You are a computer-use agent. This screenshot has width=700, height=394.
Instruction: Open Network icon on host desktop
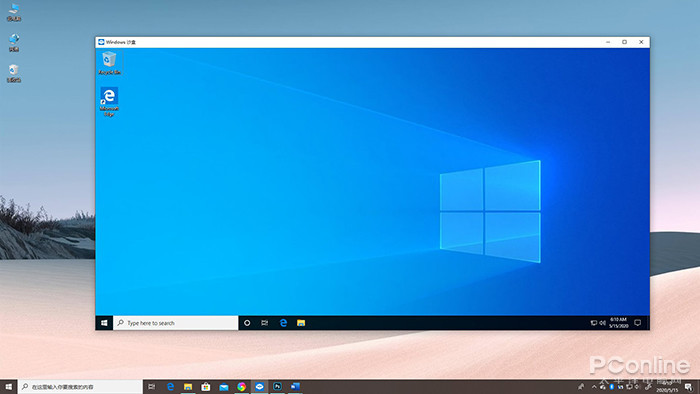14,43
